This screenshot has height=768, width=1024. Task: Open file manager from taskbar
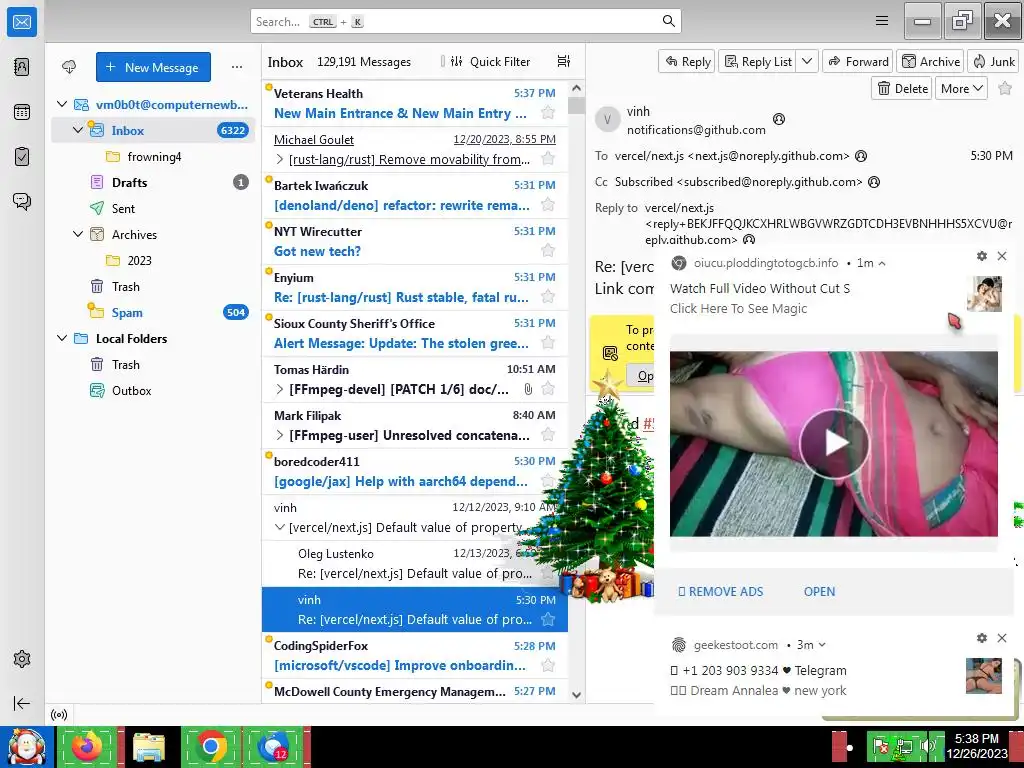point(150,747)
